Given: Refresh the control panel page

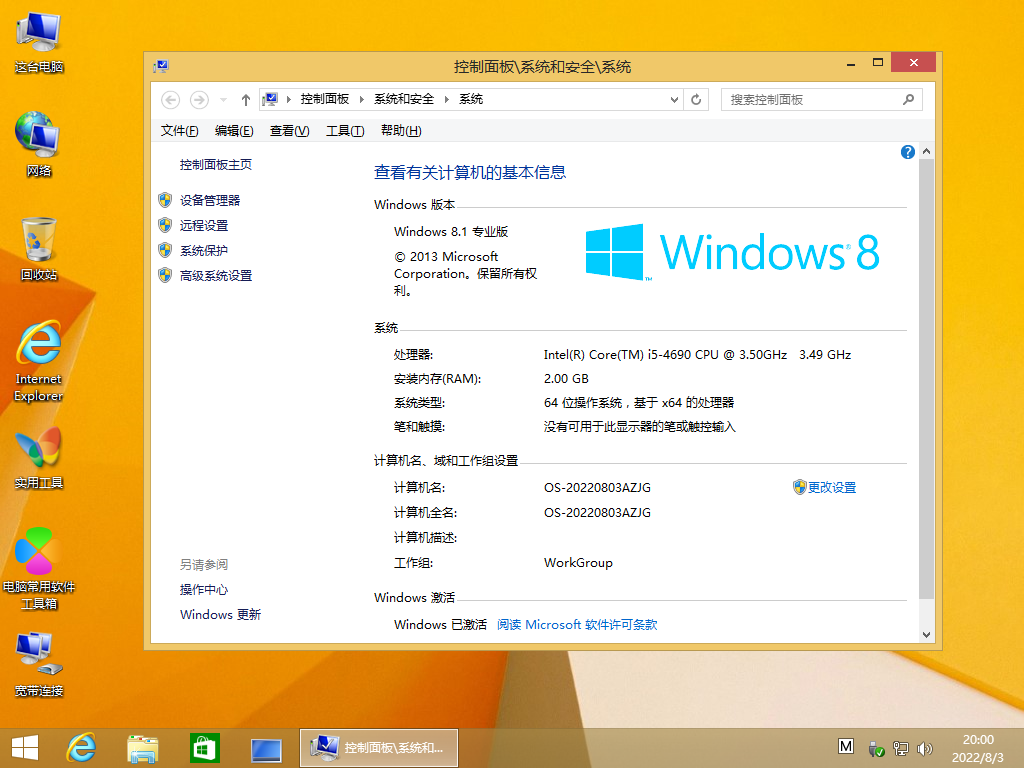Looking at the screenshot, I should (x=696, y=100).
